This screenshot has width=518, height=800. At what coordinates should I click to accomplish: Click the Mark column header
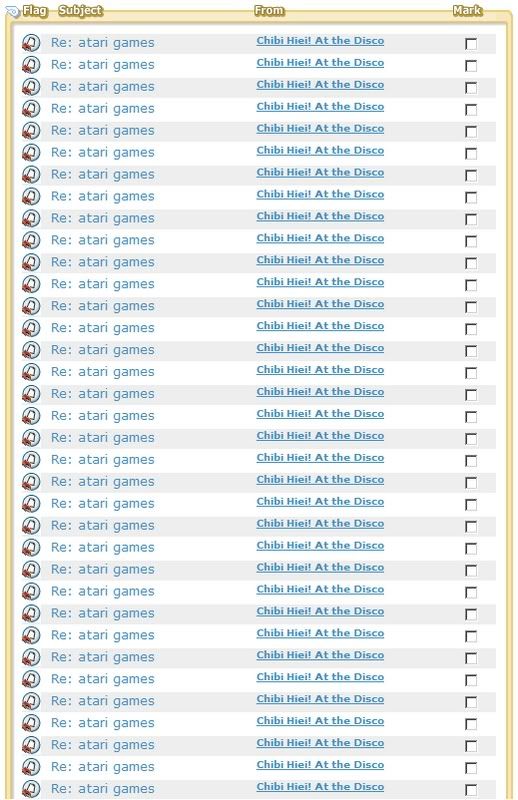(x=467, y=10)
